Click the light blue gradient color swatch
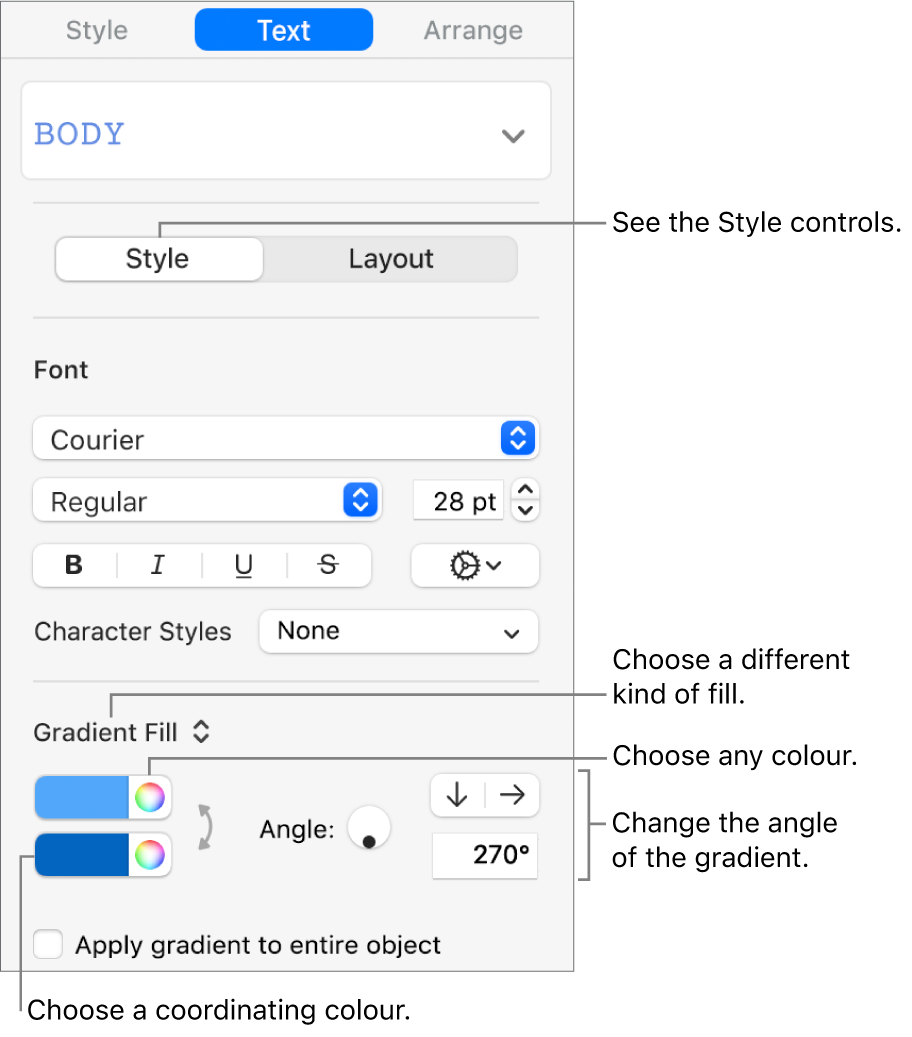This screenshot has width=912, height=1037. click(x=82, y=797)
